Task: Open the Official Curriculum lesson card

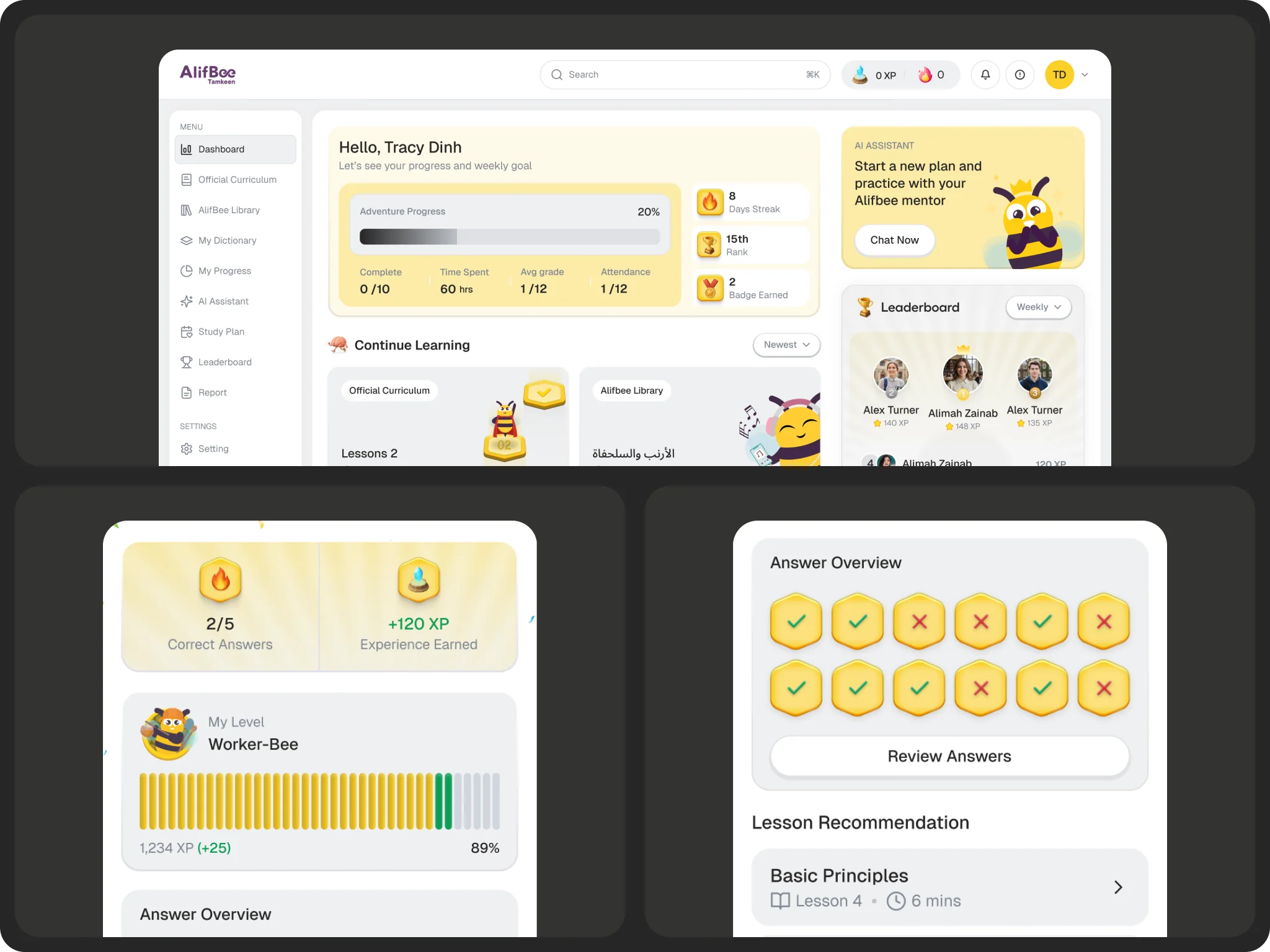Action: [448, 416]
